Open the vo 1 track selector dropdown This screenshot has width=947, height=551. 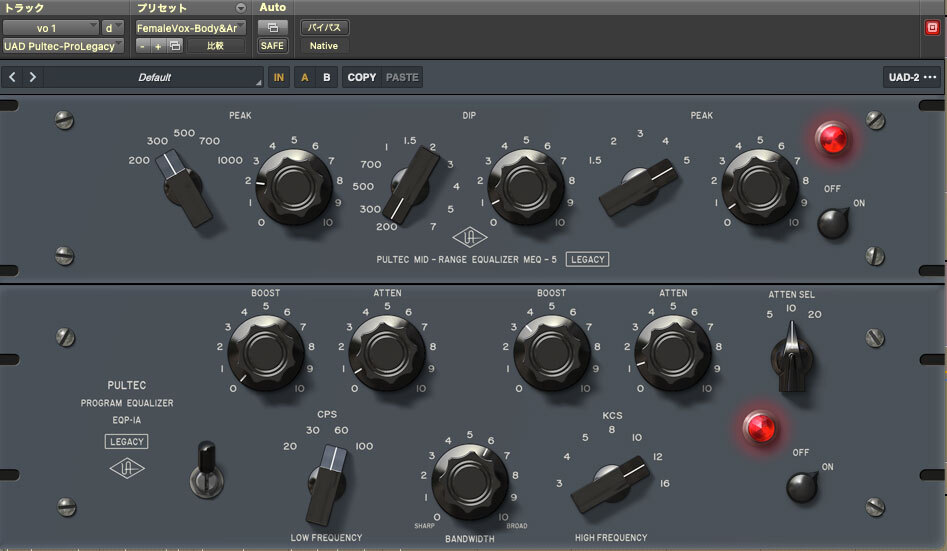[x=50, y=27]
